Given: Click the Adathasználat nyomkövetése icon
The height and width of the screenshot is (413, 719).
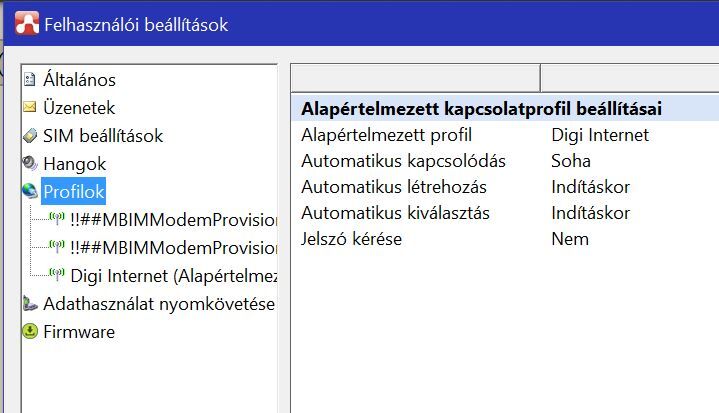Looking at the screenshot, I should point(29,304).
